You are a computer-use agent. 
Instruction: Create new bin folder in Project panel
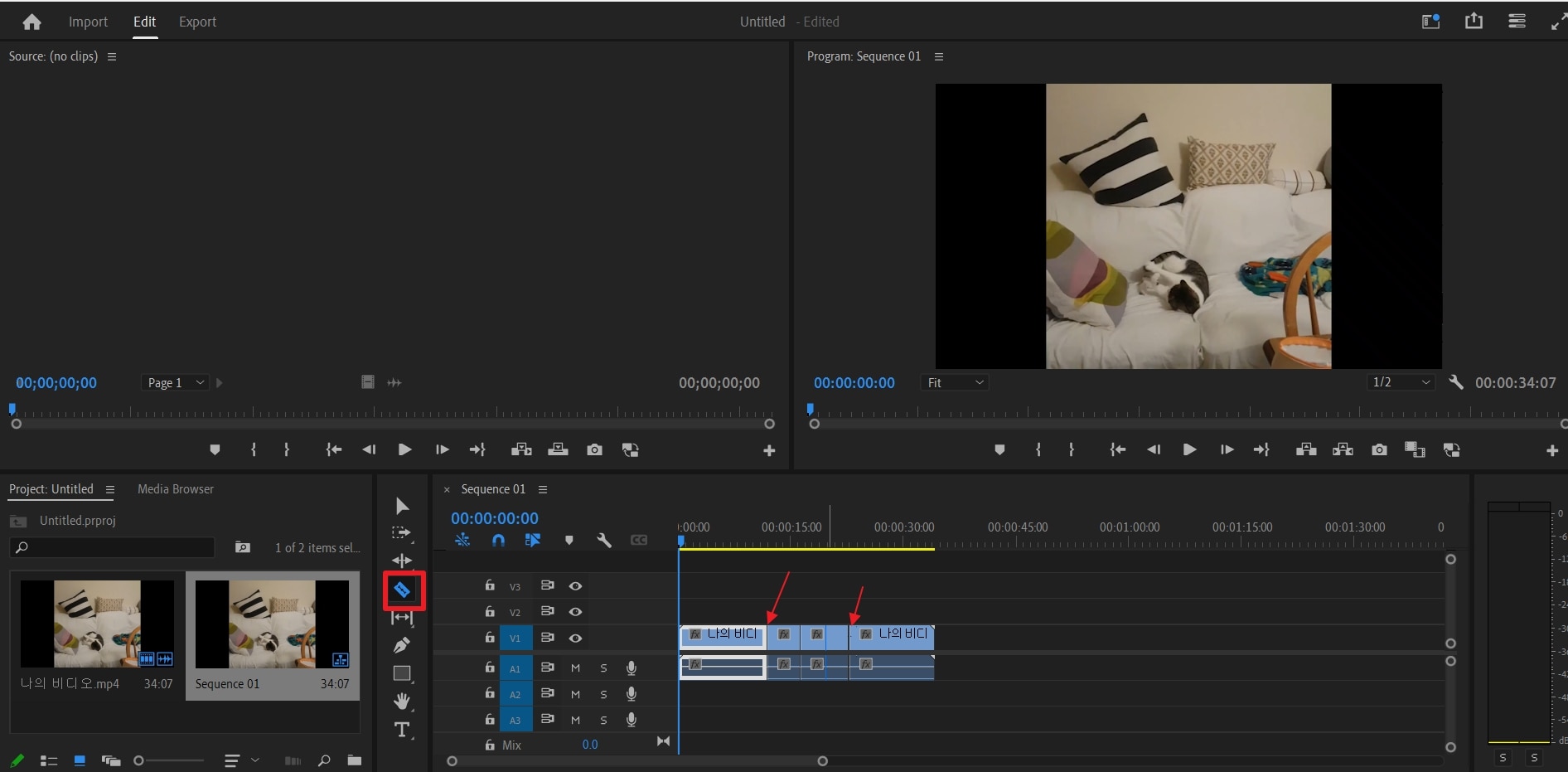click(x=355, y=760)
